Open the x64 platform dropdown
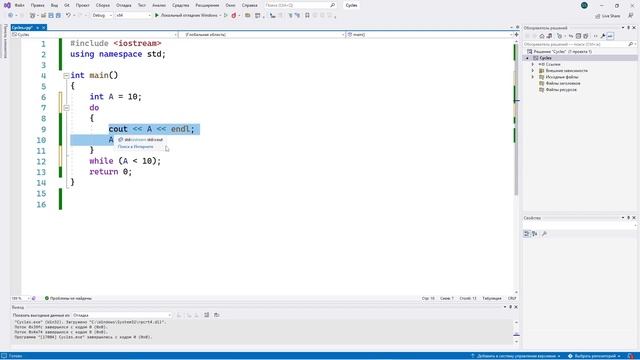The image size is (640, 360). pyautogui.click(x=133, y=15)
